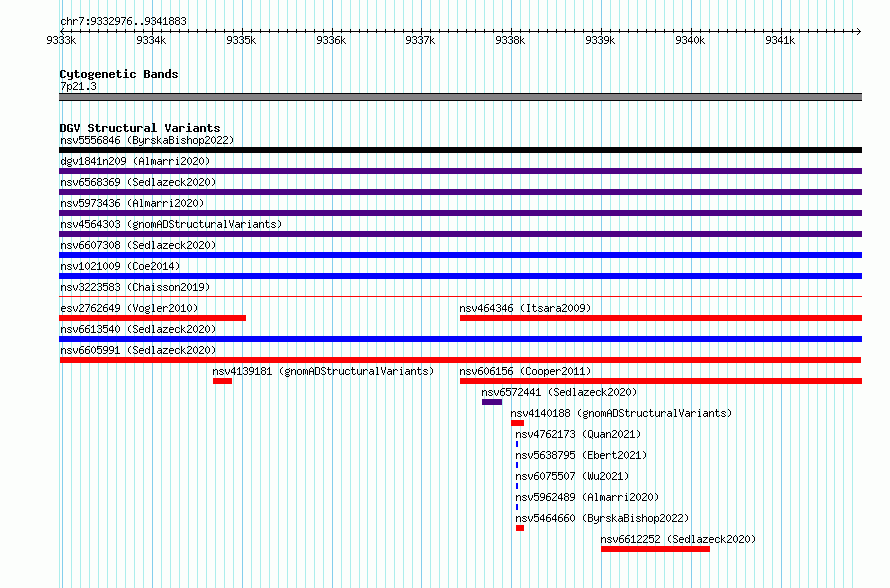
Task: Open esv2762649 (Vogler2010) label
Action: tap(129, 308)
